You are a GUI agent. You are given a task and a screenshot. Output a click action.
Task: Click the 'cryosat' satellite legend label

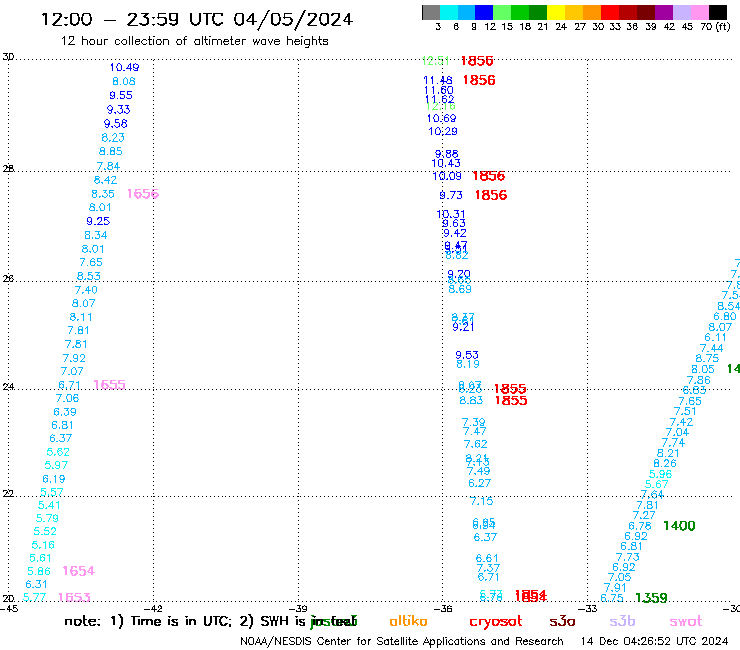496,622
